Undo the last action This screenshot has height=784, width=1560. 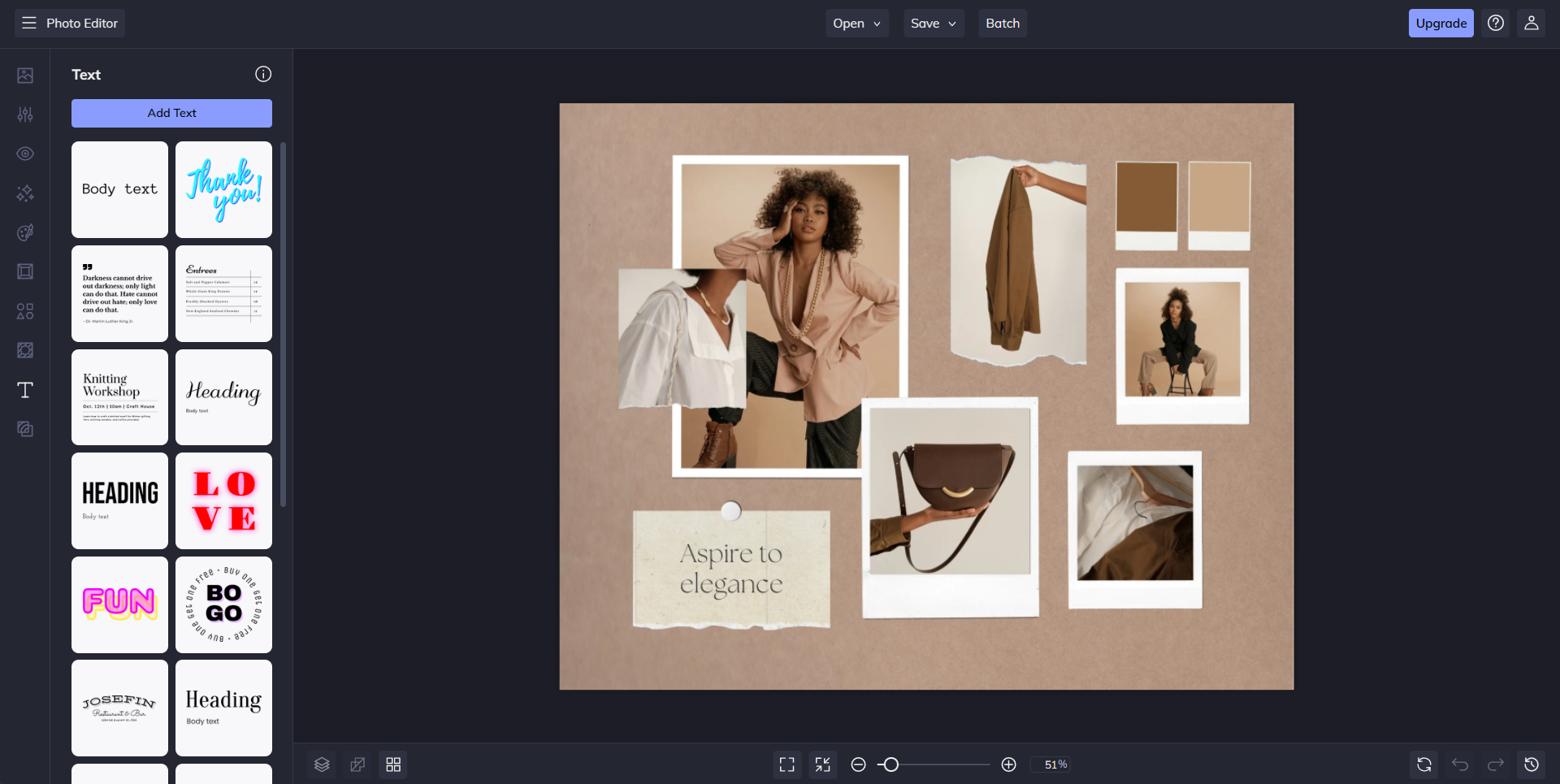coord(1460,765)
